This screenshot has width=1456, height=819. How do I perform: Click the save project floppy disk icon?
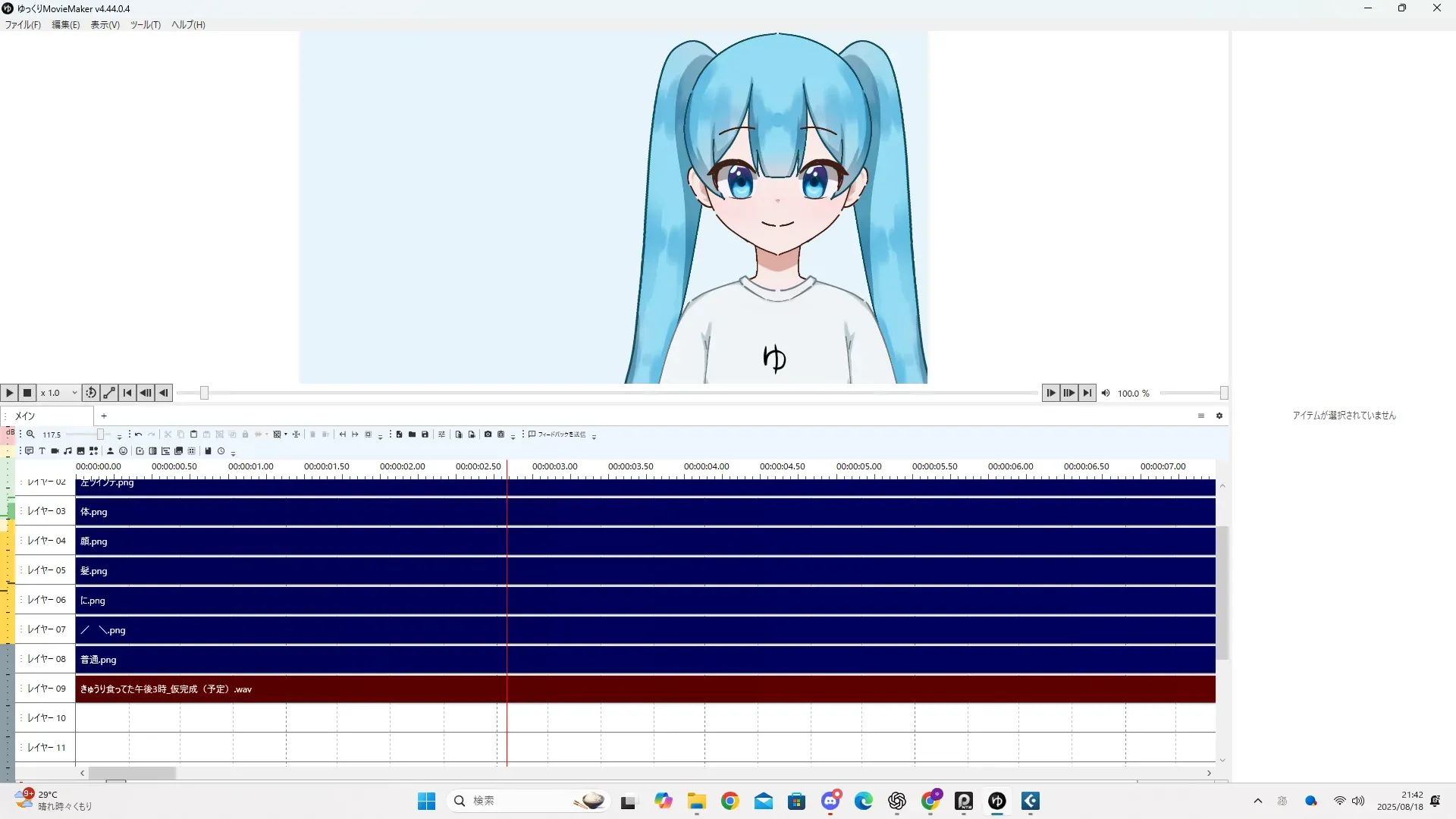[425, 435]
